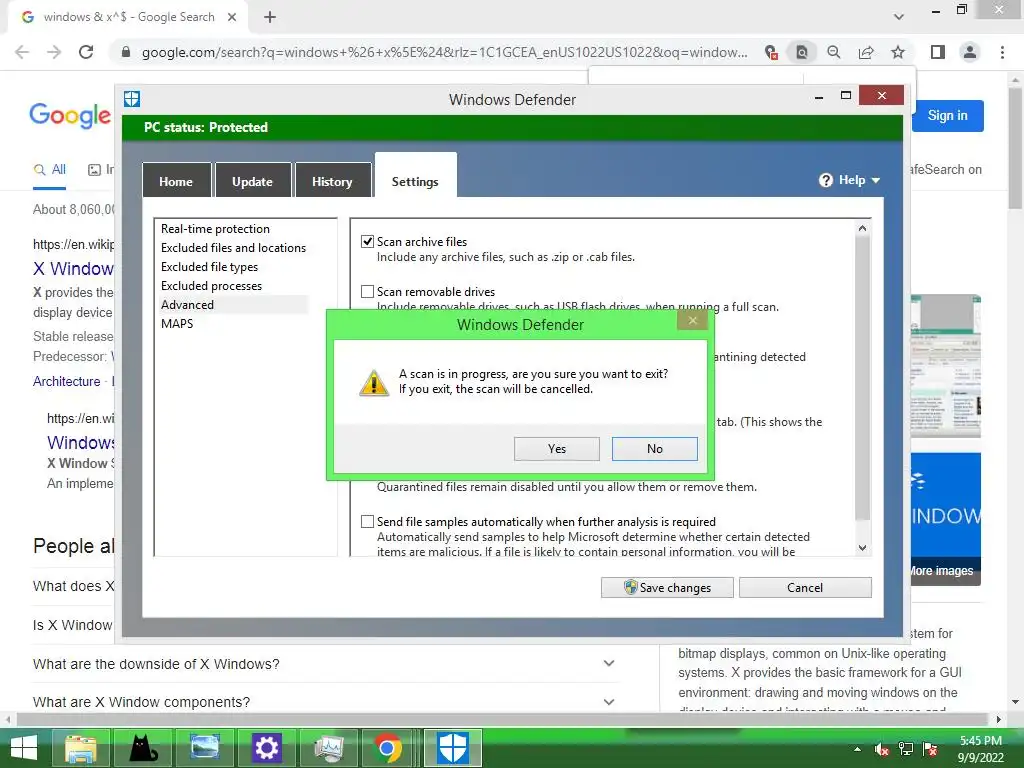Click settings pane scroll up arrow
1024x768 pixels.
[x=862, y=228]
